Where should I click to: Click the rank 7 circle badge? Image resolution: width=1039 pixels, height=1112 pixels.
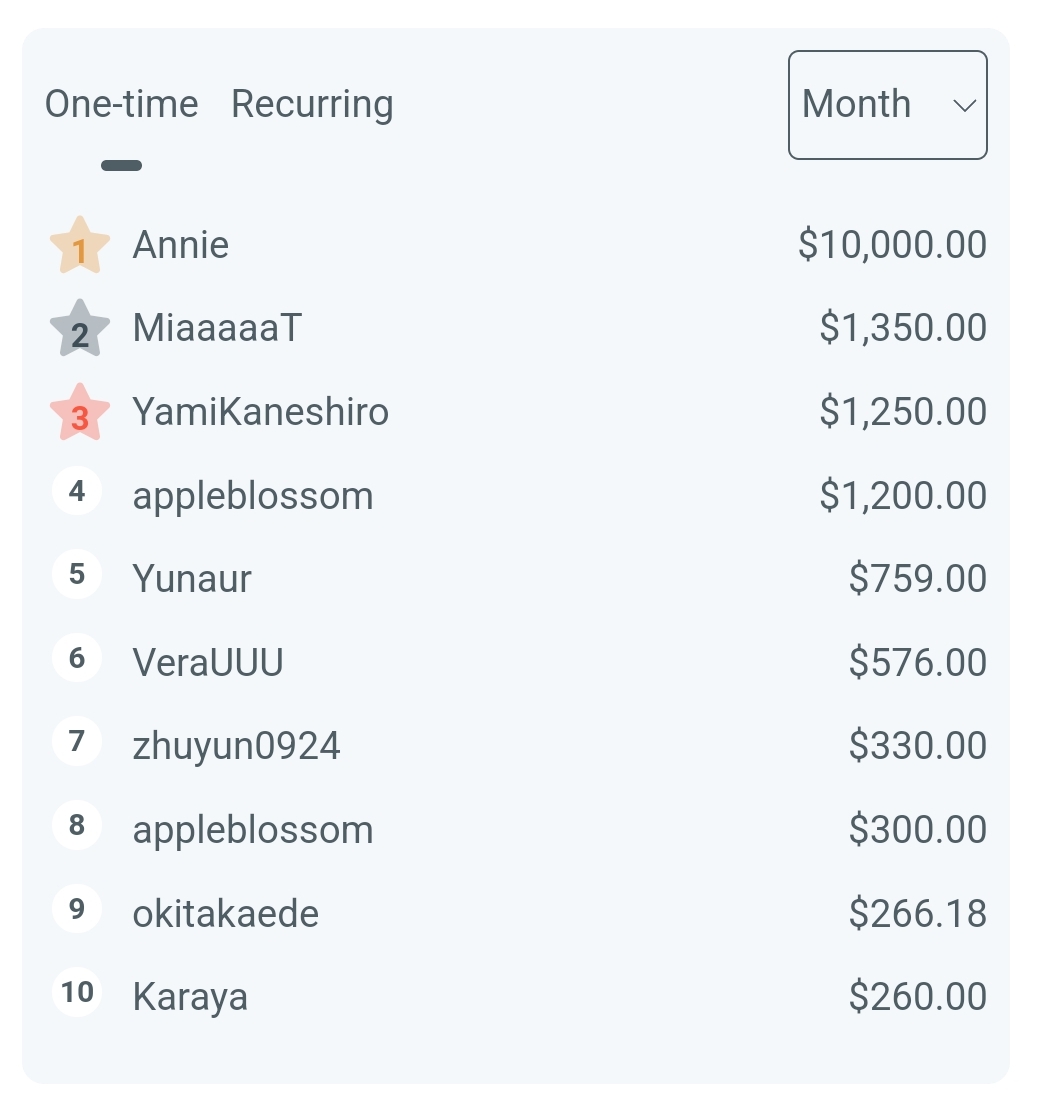77,742
